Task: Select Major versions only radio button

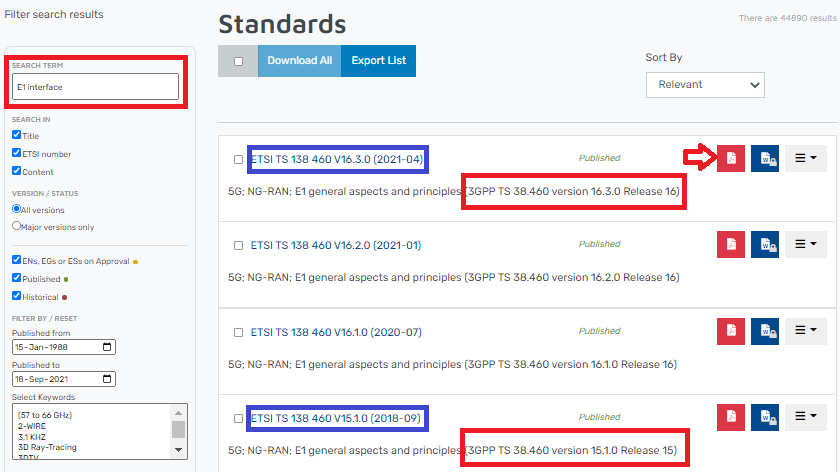Action: 16,226
